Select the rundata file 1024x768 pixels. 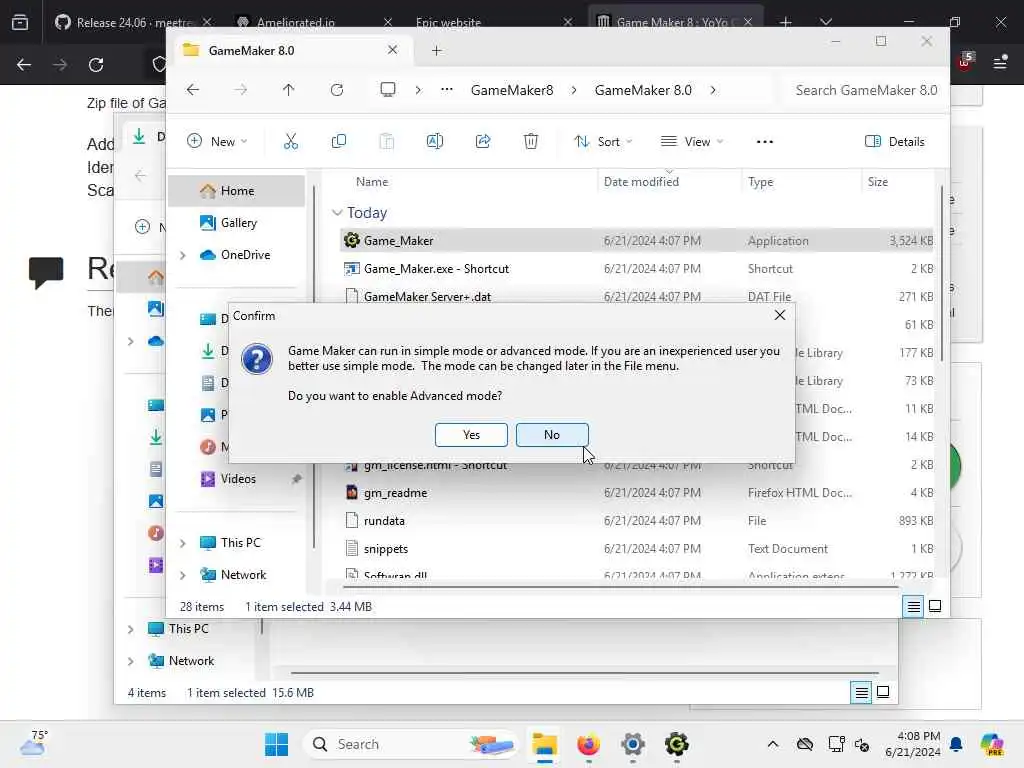[637, 520]
